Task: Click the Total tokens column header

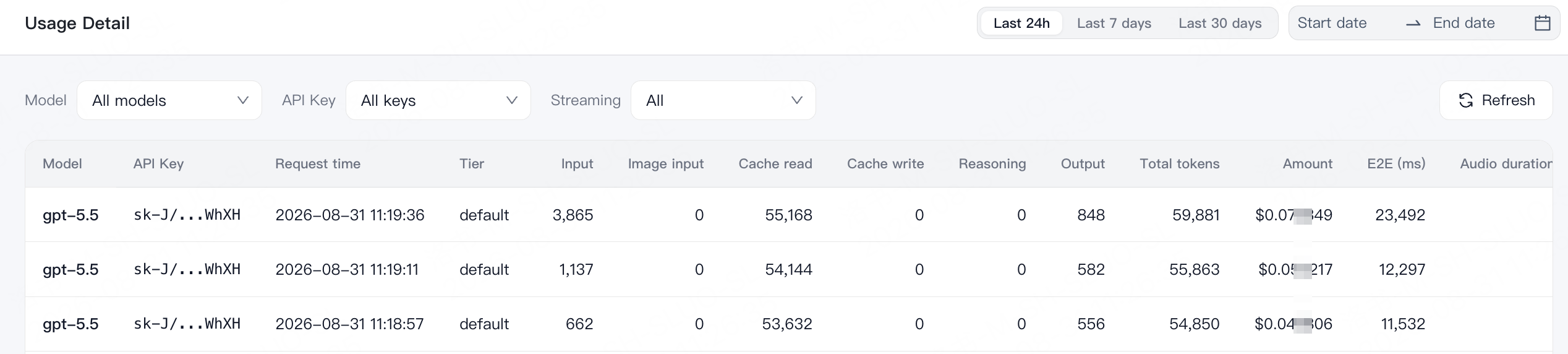Action: click(1180, 163)
